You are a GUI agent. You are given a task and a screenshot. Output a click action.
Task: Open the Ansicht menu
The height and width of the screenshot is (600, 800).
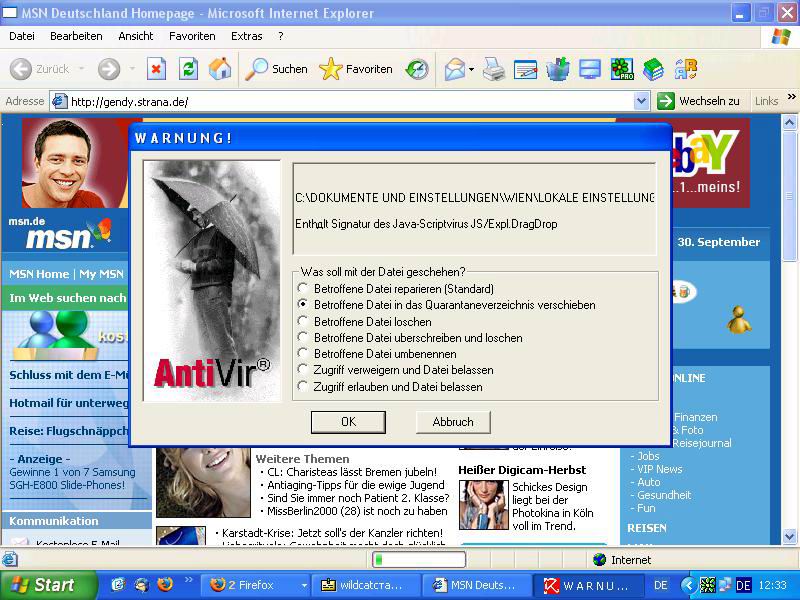pyautogui.click(x=136, y=36)
